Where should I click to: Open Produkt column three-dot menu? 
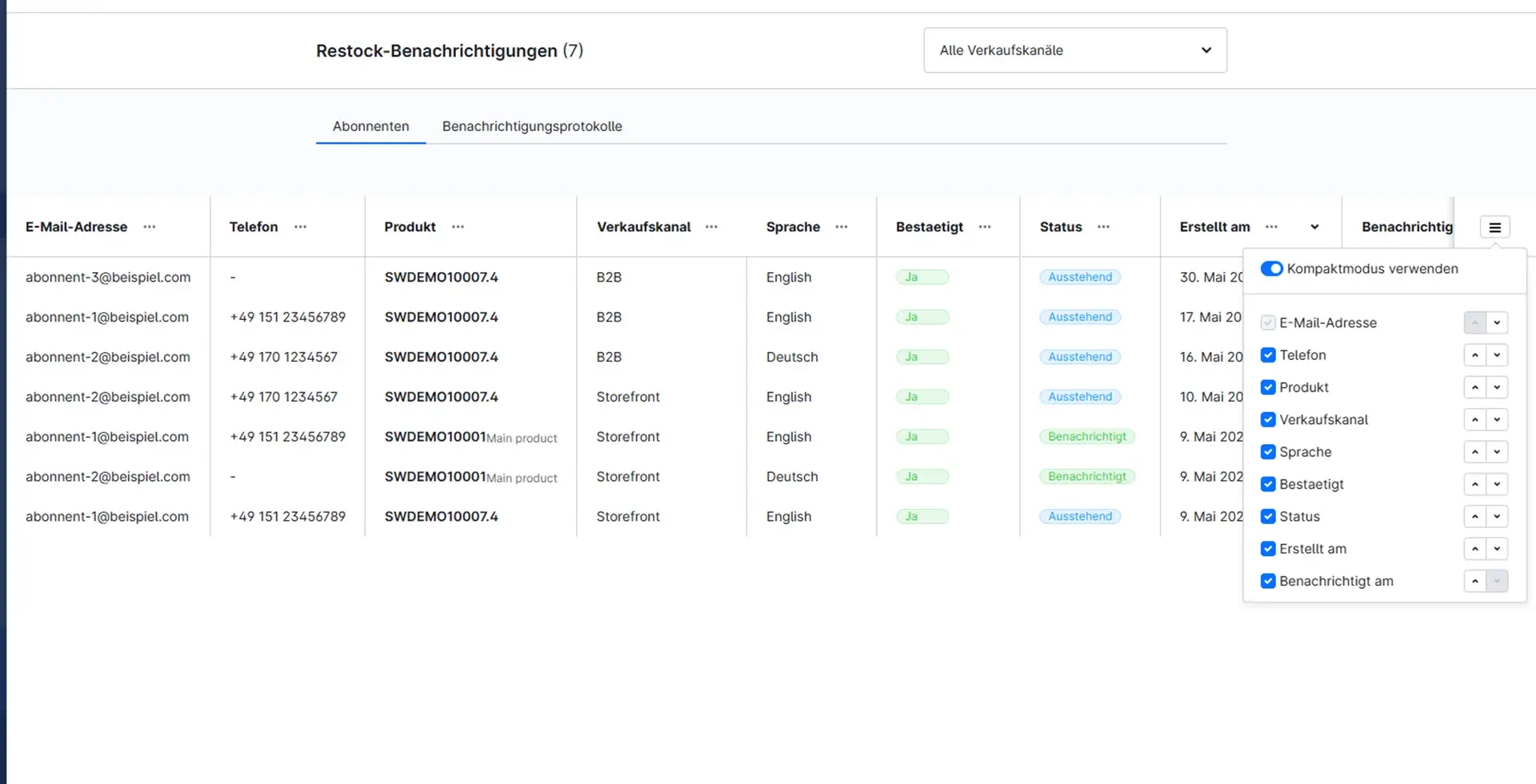point(458,227)
